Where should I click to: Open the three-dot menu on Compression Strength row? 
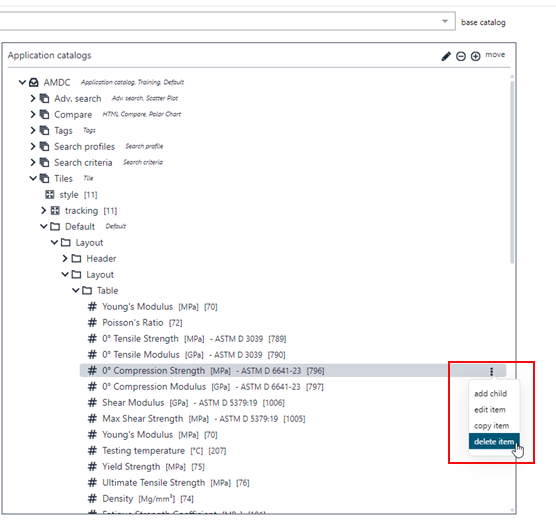pos(491,371)
